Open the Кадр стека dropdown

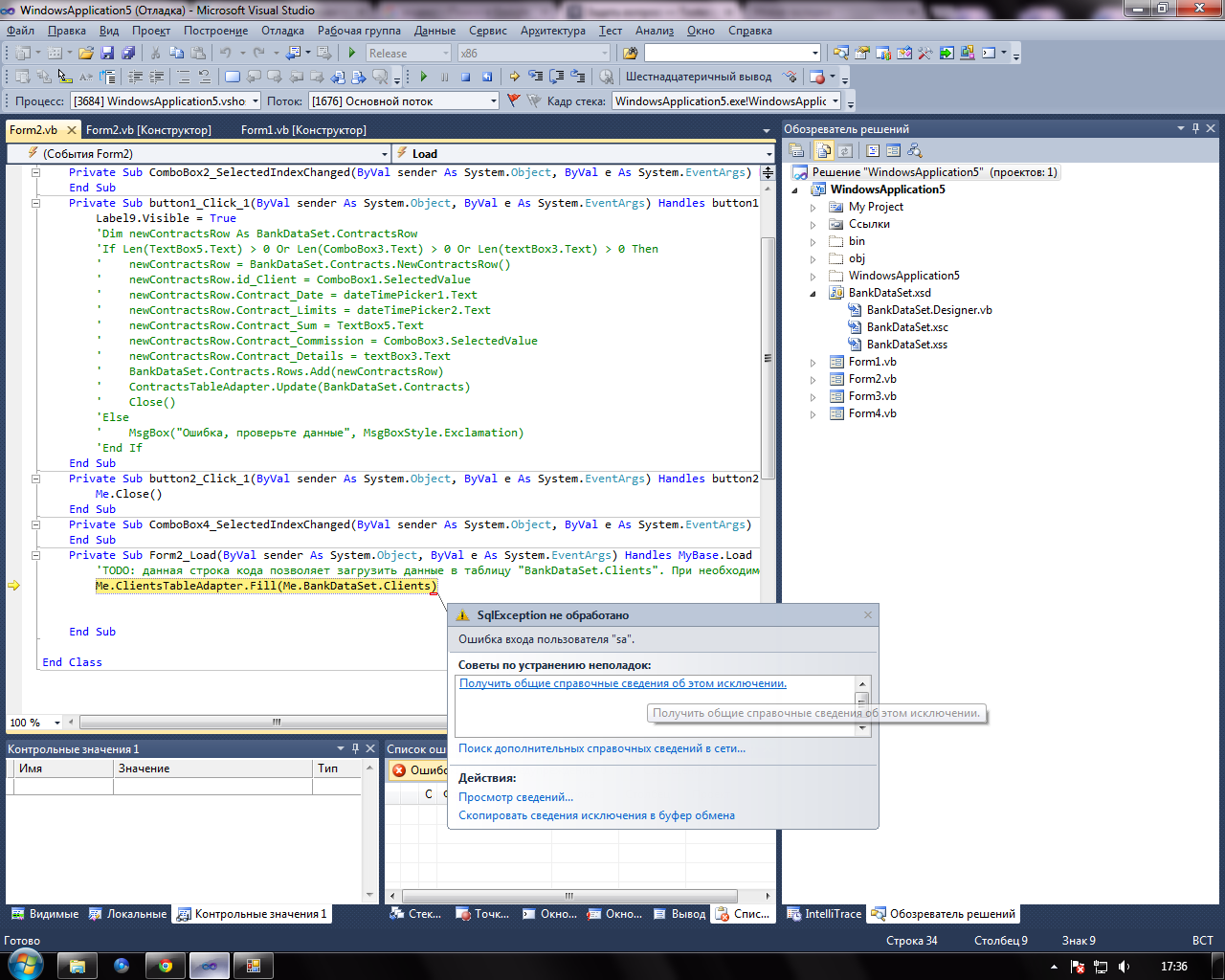pos(835,100)
